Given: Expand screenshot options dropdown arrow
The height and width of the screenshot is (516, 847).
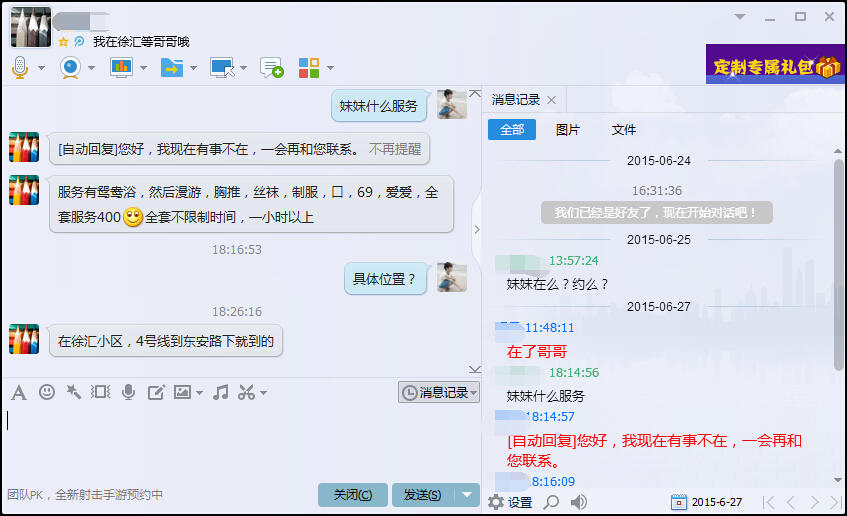Looking at the screenshot, I should tap(264, 393).
